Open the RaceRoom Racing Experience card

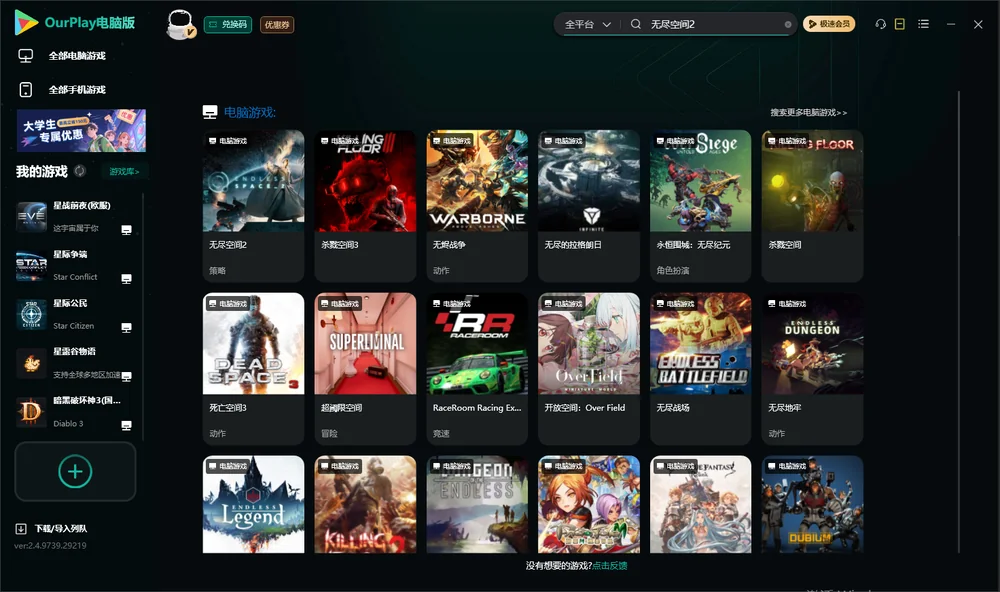coord(477,368)
